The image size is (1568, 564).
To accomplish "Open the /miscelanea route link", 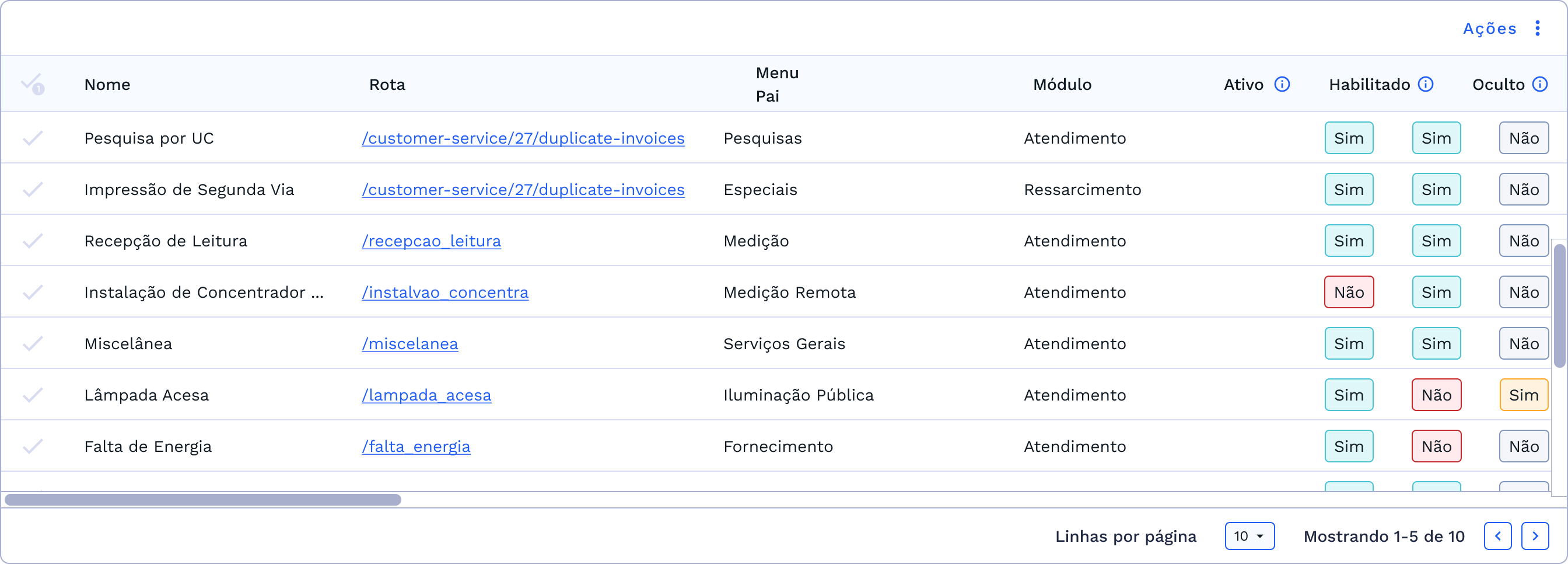I will point(410,343).
